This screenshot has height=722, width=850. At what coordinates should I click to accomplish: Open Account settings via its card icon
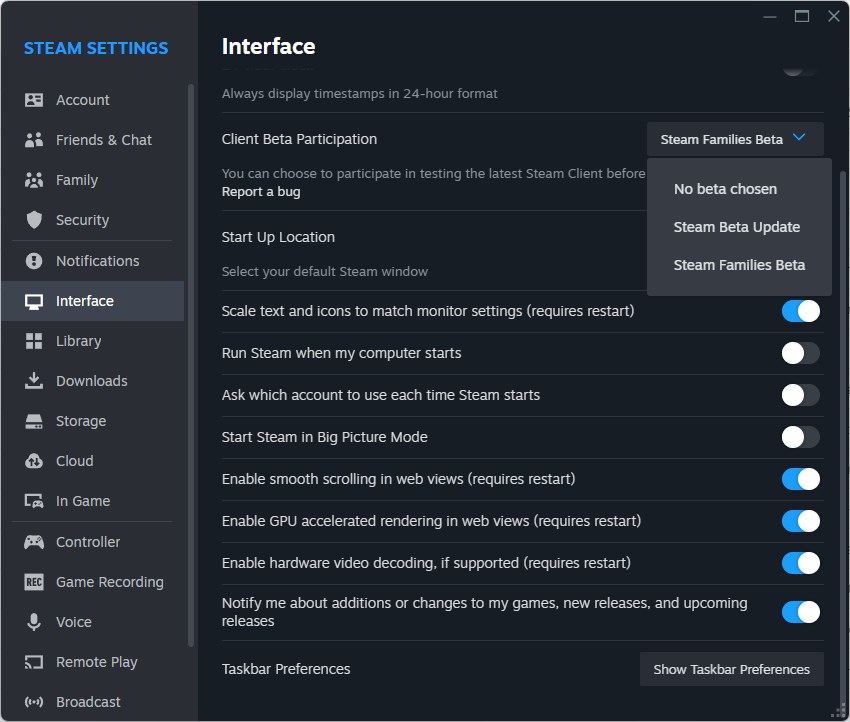point(34,100)
